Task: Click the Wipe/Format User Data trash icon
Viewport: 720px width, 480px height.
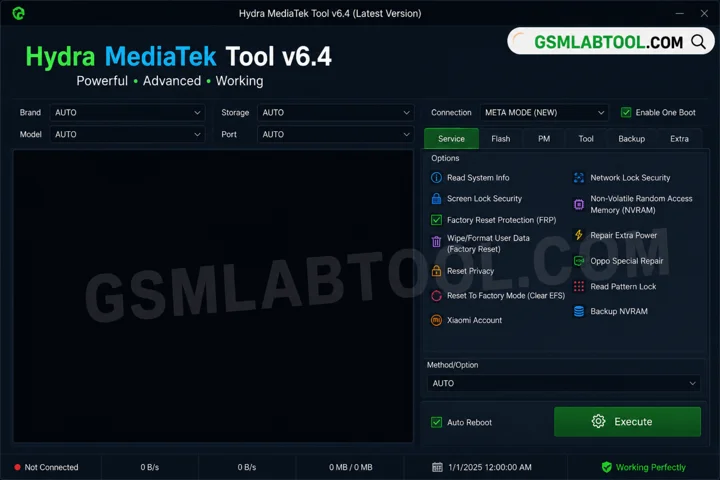Action: 436,241
